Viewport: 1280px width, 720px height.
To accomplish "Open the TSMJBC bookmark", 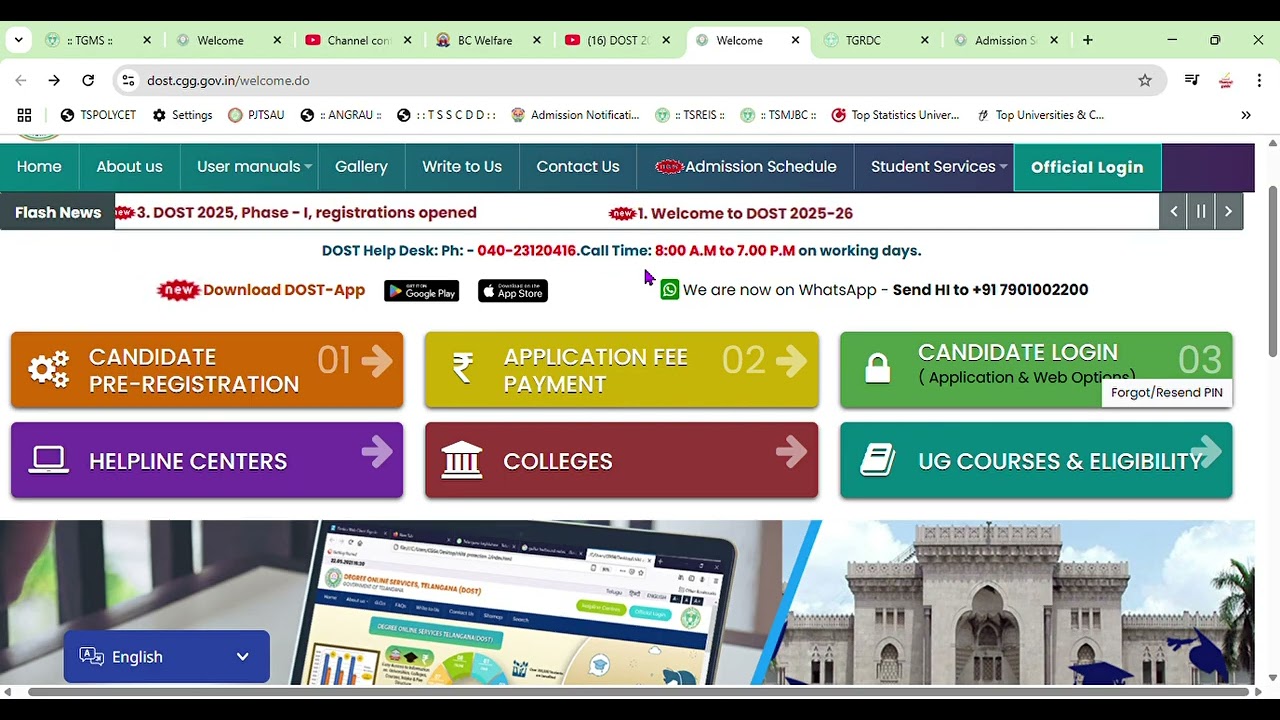I will pos(778,115).
